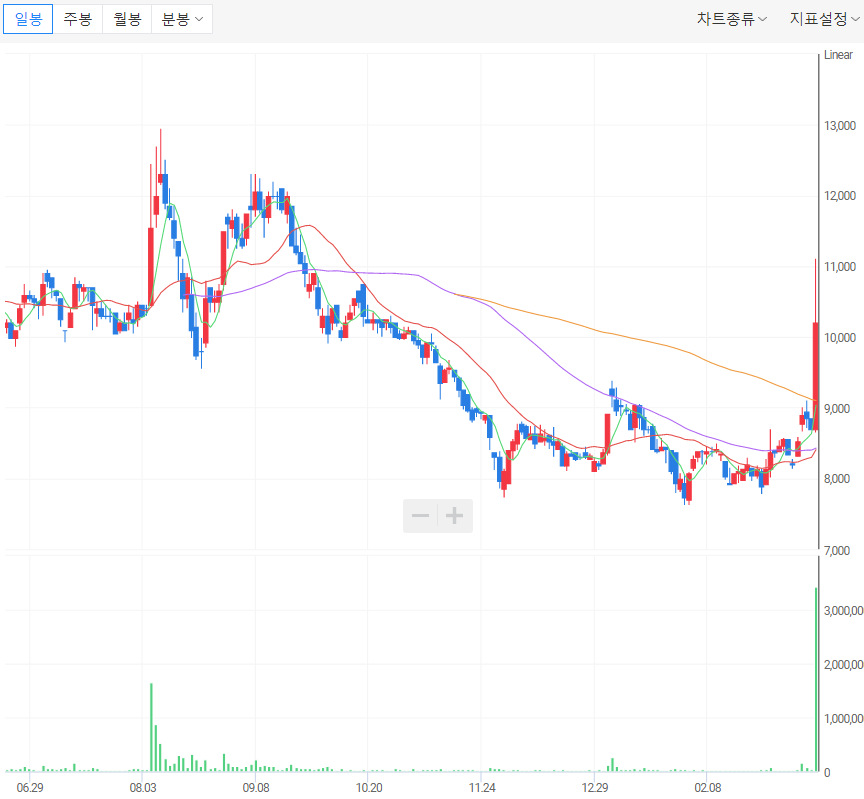This screenshot has width=864, height=799.
Task: Click the 8,000 price axis label
Action: tap(837, 479)
